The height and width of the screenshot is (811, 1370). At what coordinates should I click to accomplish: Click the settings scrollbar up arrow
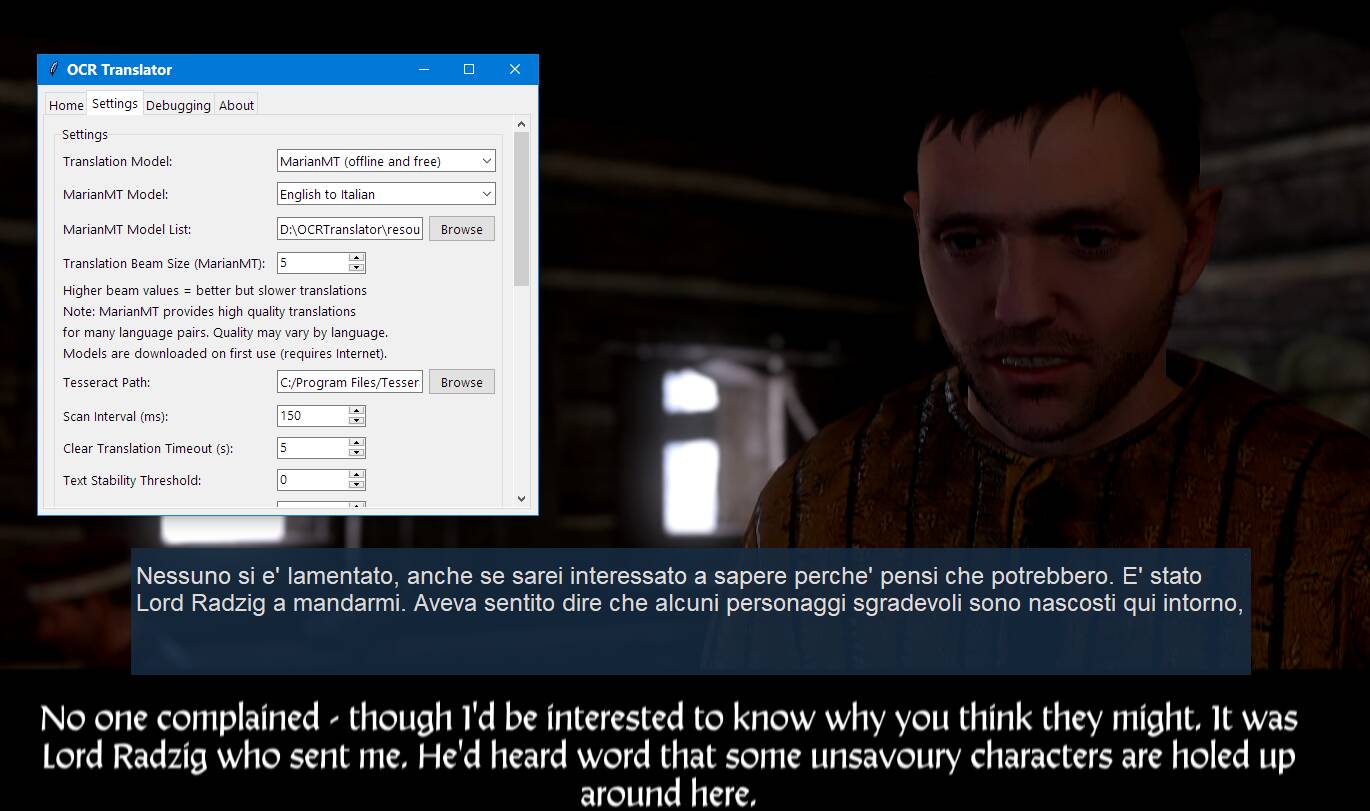point(521,125)
